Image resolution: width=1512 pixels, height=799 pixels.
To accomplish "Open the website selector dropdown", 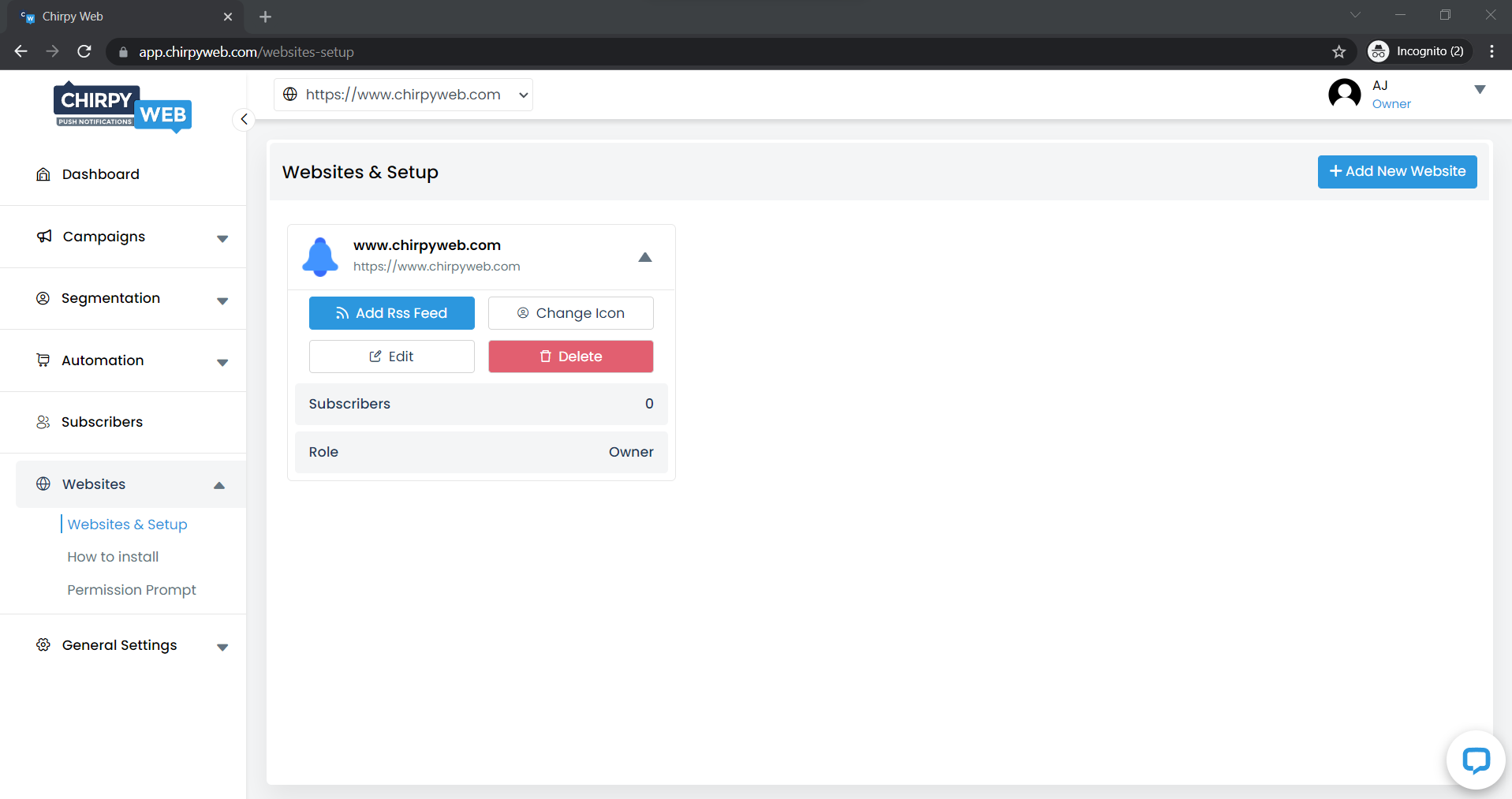I will click(x=403, y=95).
